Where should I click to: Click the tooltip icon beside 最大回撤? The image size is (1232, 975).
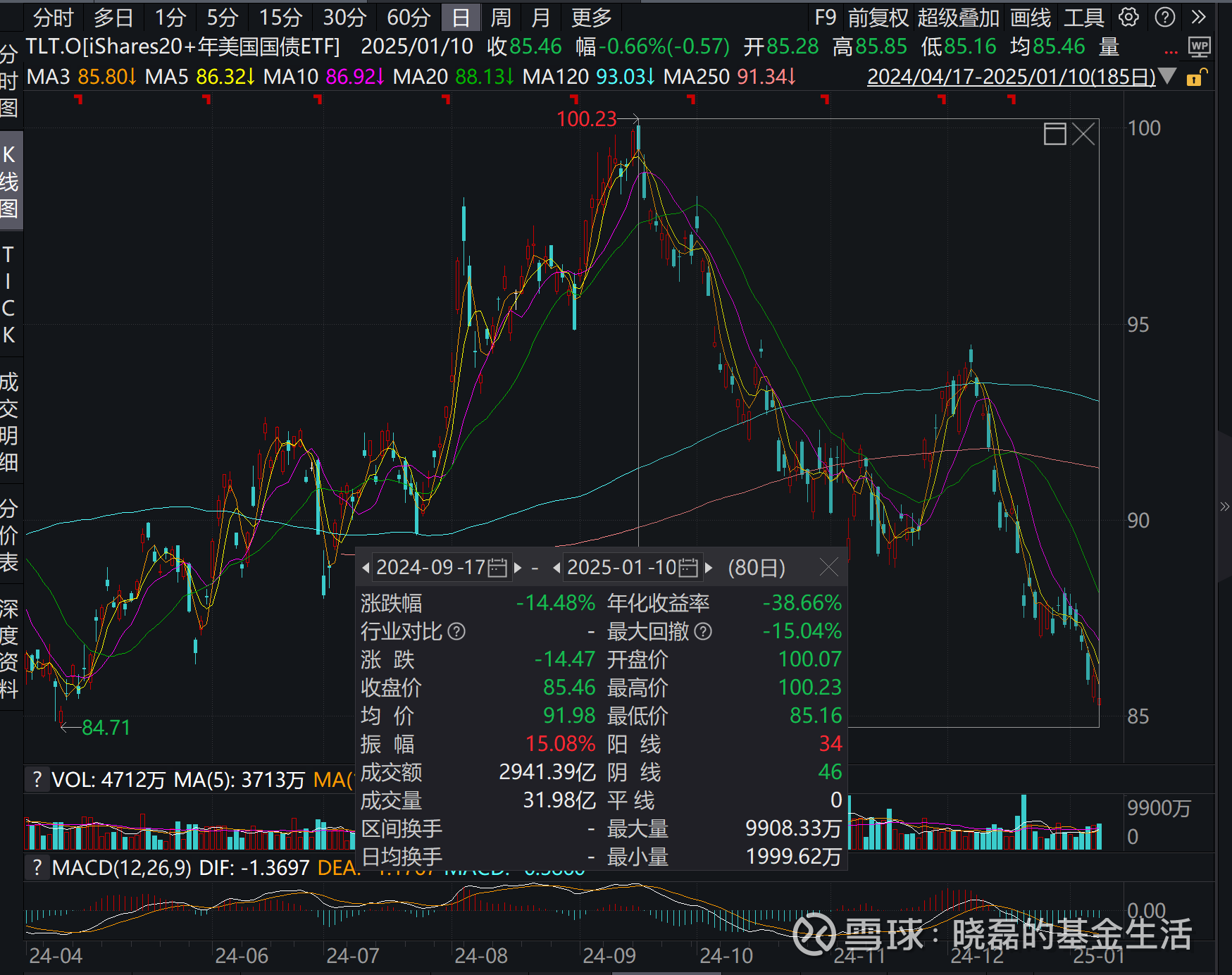coord(702,632)
